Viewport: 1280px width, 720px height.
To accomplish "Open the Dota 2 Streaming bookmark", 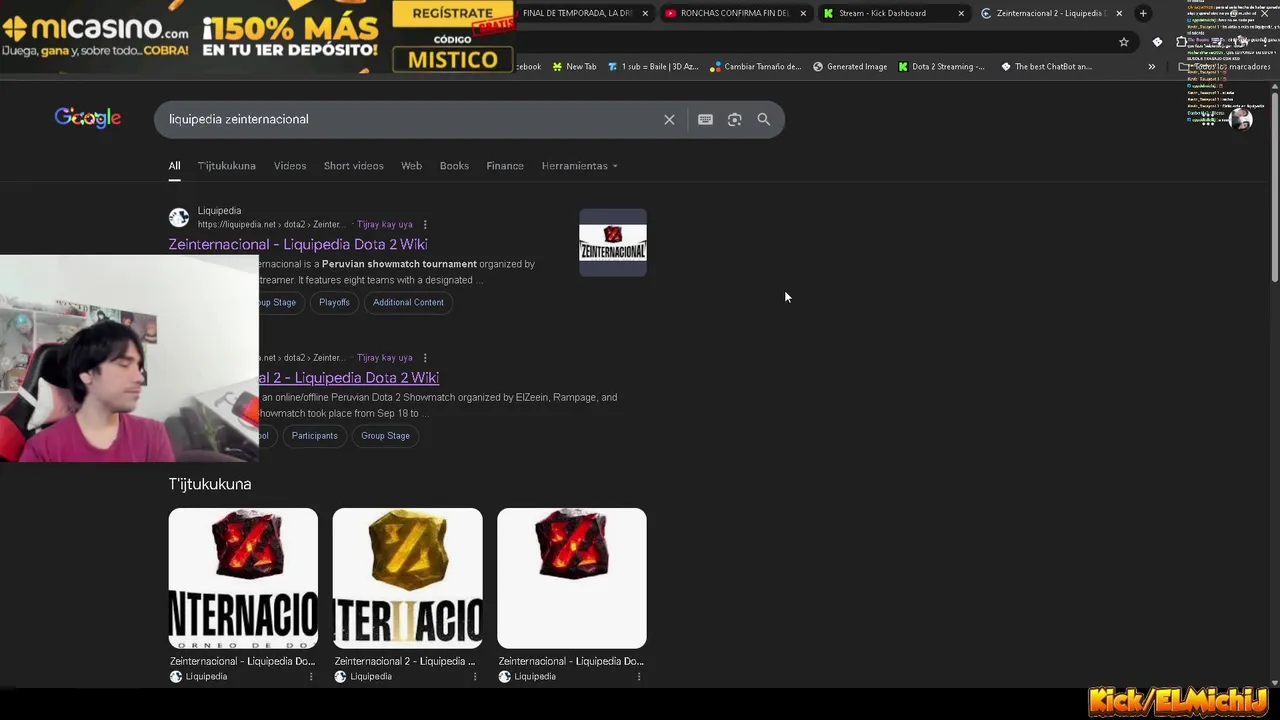I will 941,67.
